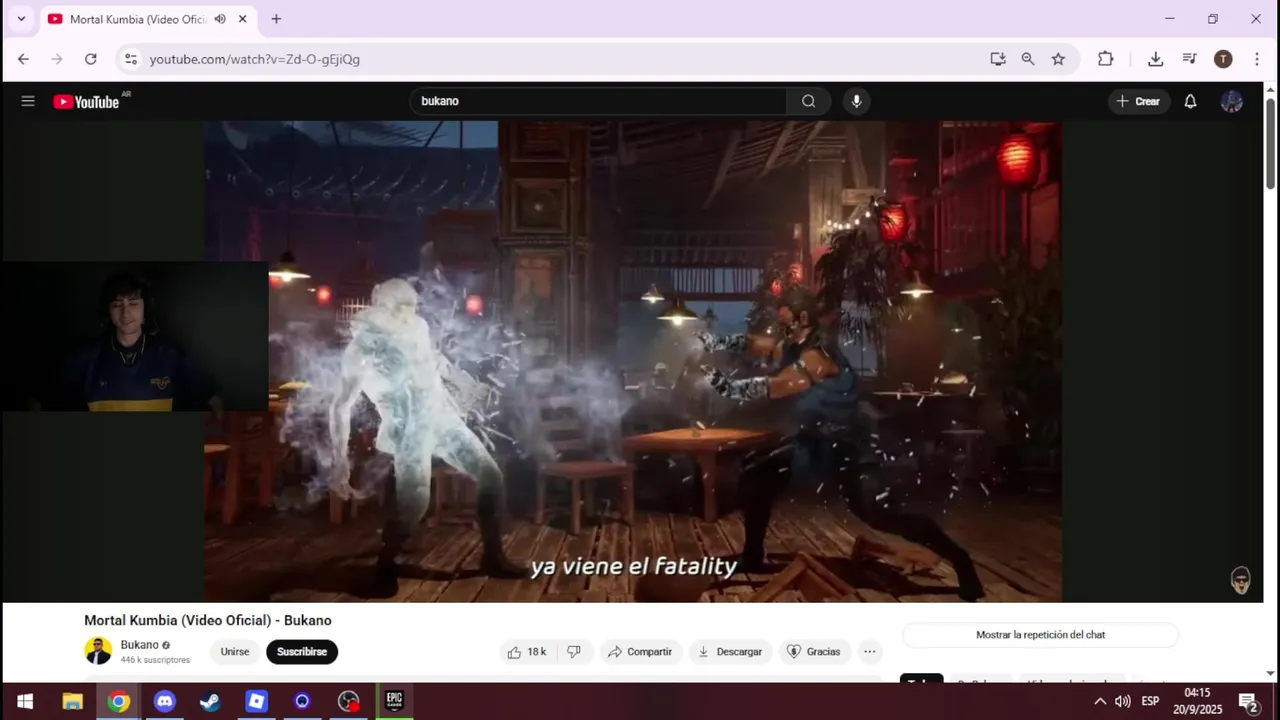Viewport: 1280px width, 720px height.
Task: Open the Windows Start menu
Action: point(25,701)
